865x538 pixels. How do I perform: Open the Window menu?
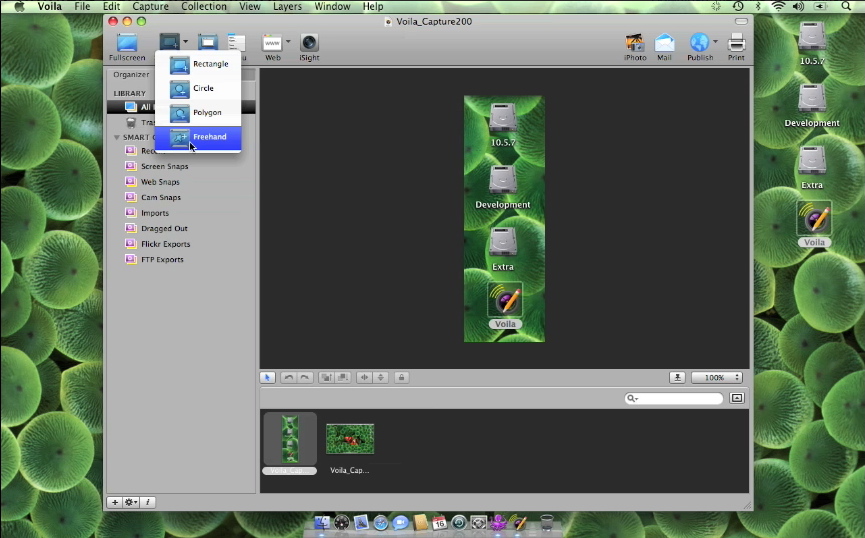[x=332, y=7]
